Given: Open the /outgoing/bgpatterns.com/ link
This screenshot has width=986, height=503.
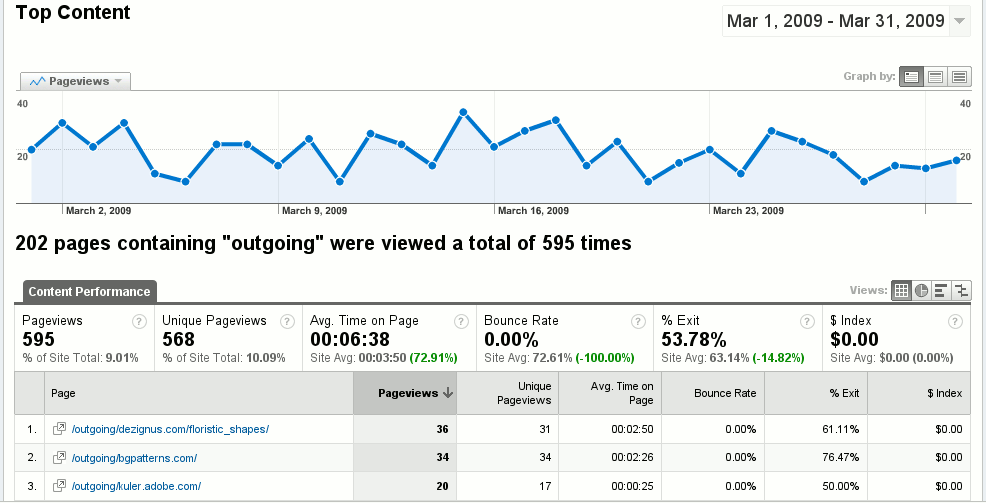Looking at the screenshot, I should (x=134, y=458).
